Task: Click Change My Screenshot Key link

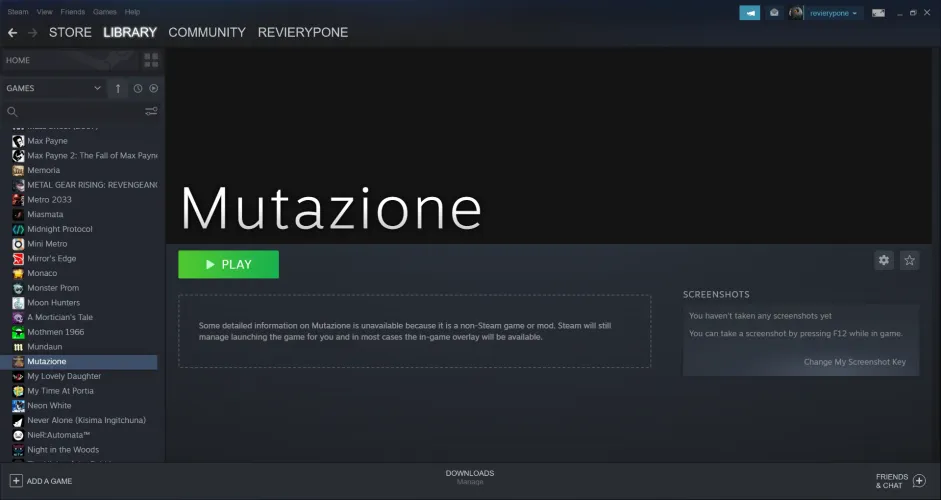Action: point(854,362)
